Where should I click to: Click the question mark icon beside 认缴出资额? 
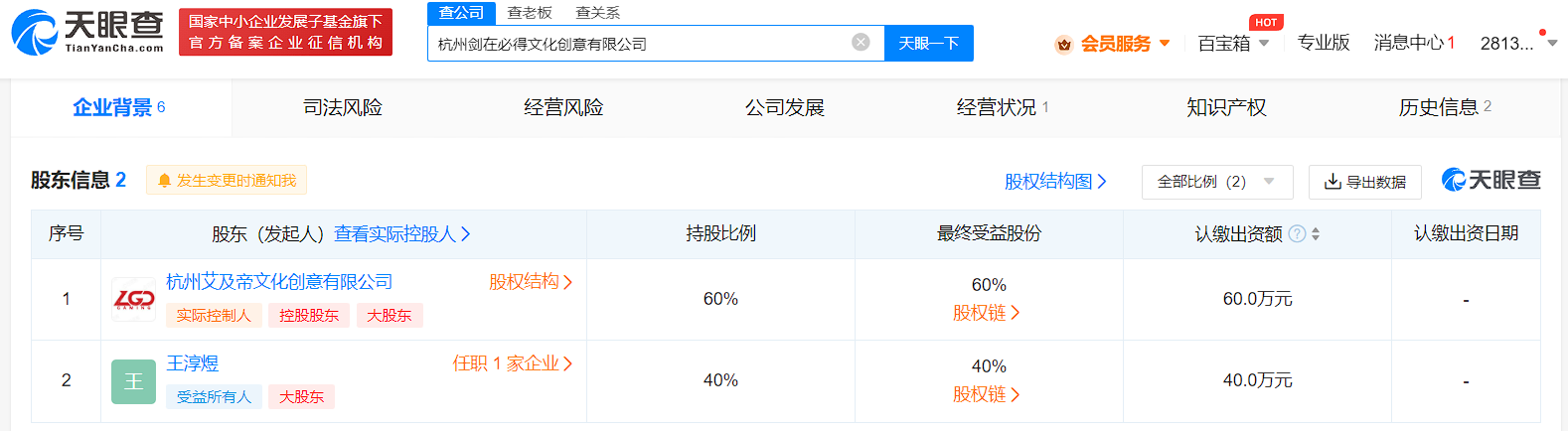1297,233
